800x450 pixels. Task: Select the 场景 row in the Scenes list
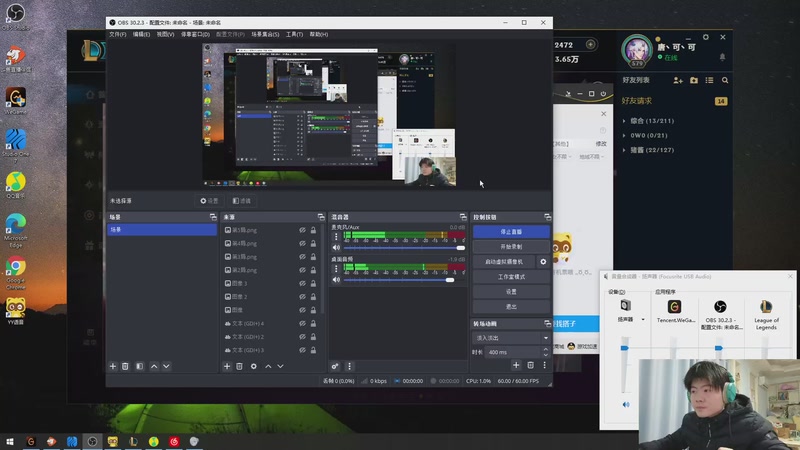(x=162, y=230)
